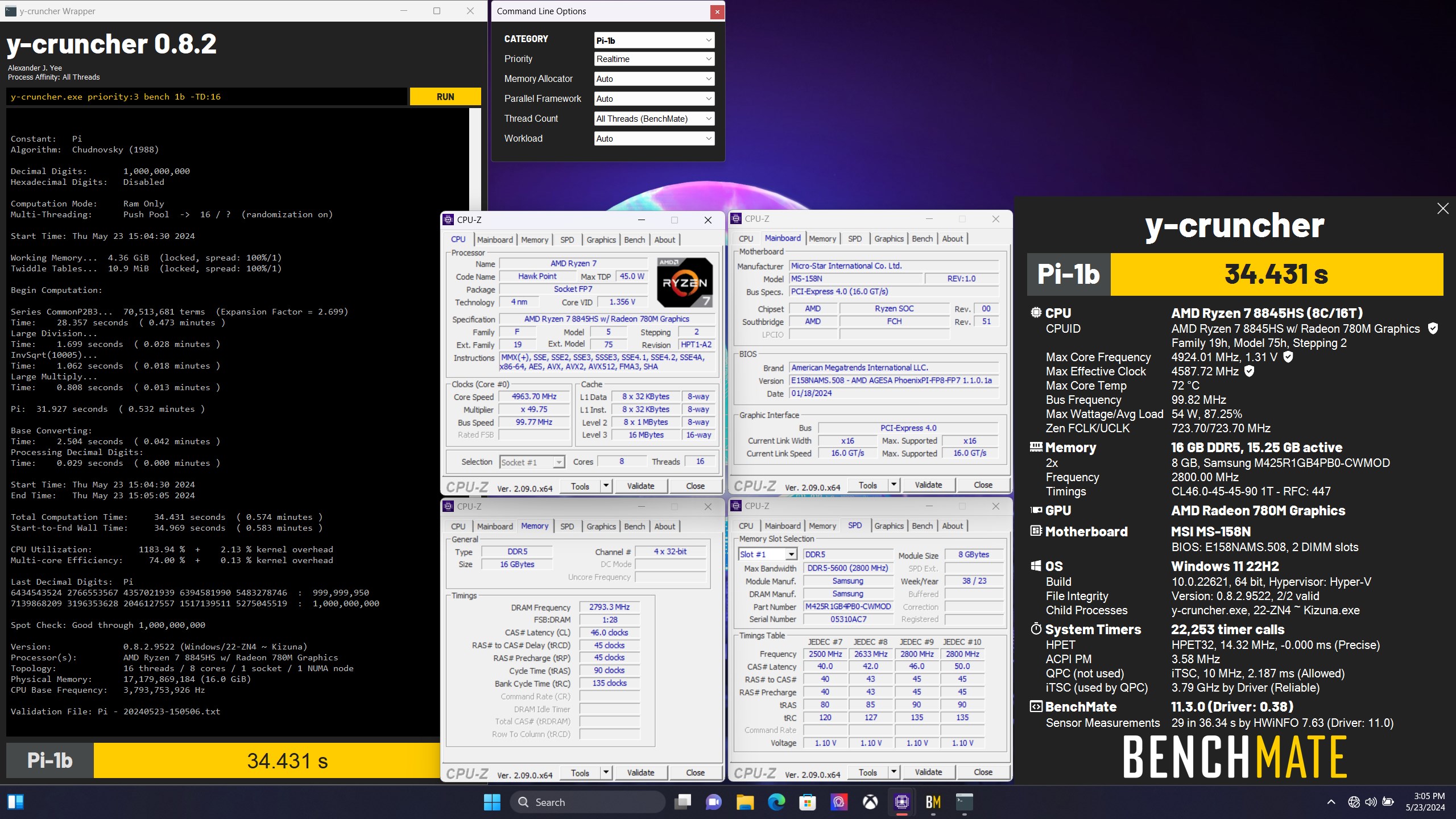Open the Workload dropdown
This screenshot has width=1456, height=819.
pyautogui.click(x=654, y=139)
